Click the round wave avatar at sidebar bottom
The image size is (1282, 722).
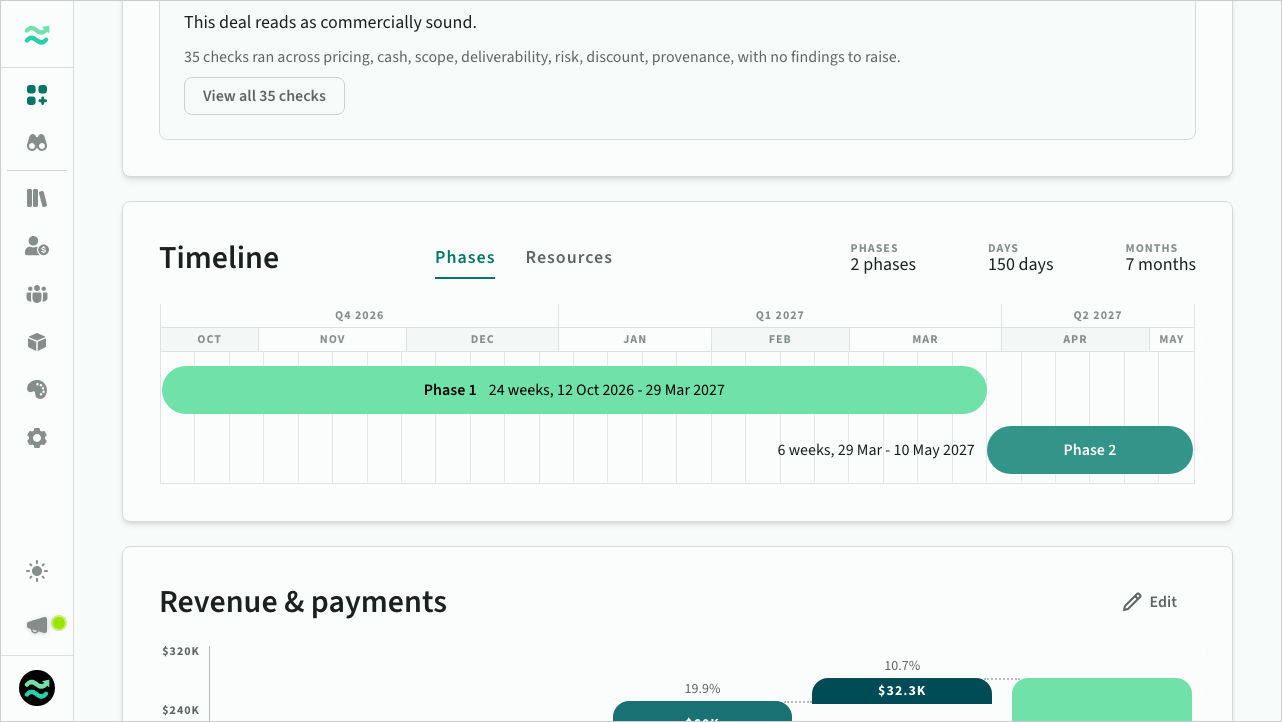[37, 688]
